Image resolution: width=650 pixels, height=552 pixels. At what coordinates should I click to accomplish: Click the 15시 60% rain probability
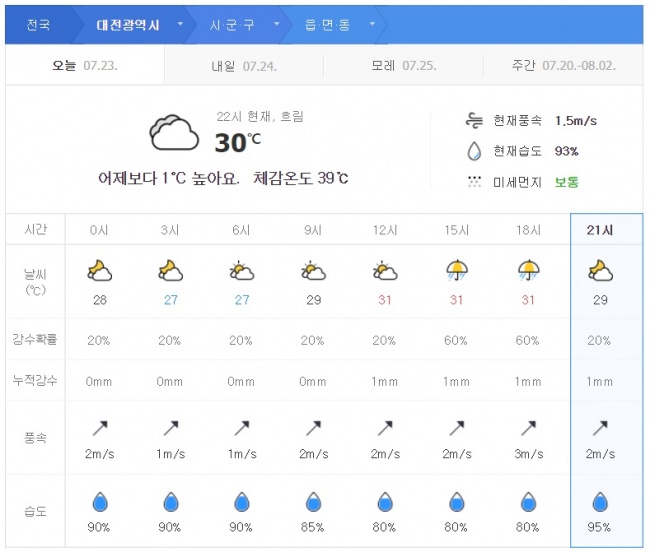(456, 340)
